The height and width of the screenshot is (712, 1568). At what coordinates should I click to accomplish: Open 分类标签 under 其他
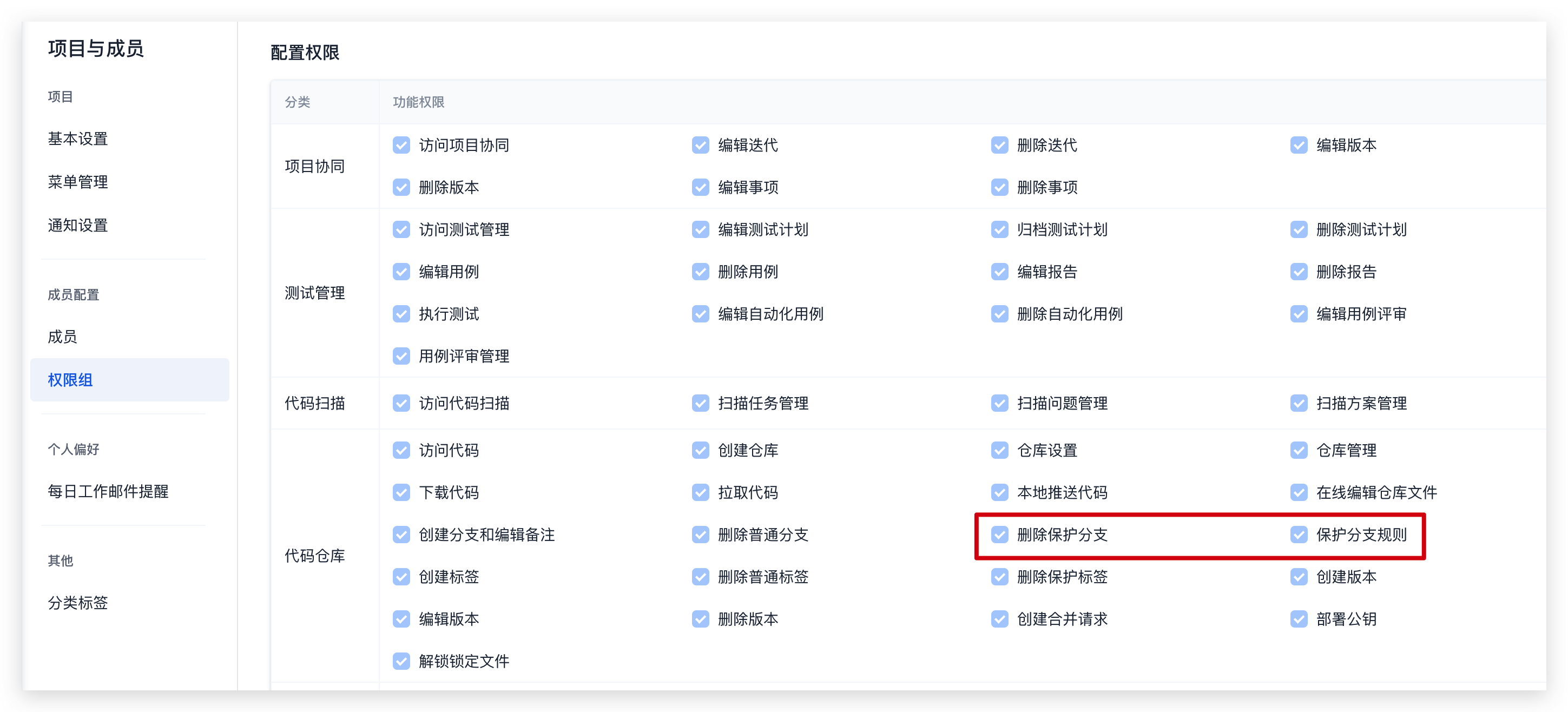click(x=78, y=603)
